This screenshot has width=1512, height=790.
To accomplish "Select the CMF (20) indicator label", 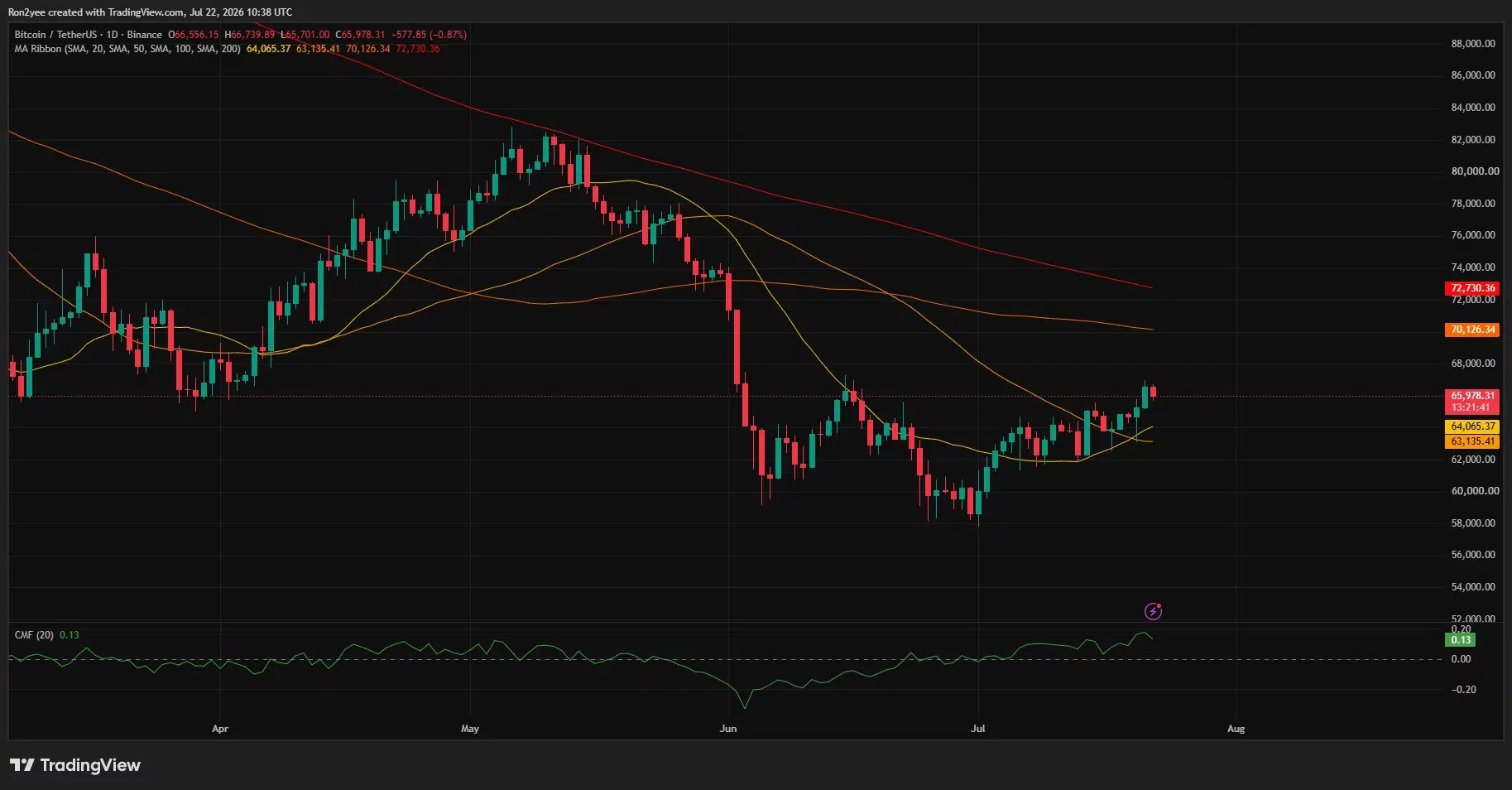I will pyautogui.click(x=34, y=635).
